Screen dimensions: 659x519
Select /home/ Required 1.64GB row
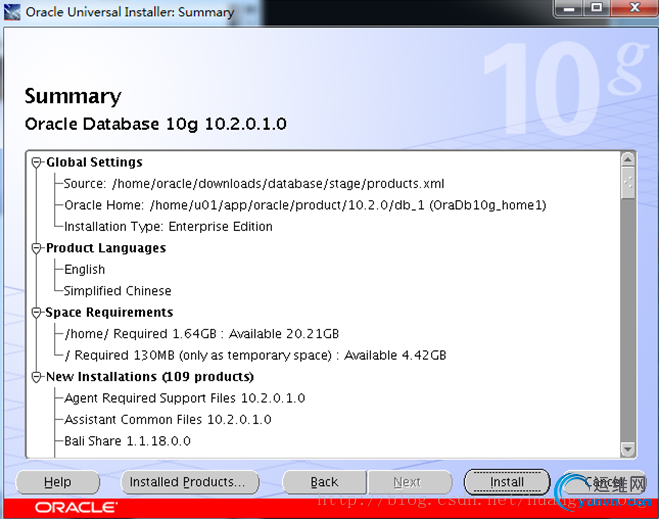[202, 334]
